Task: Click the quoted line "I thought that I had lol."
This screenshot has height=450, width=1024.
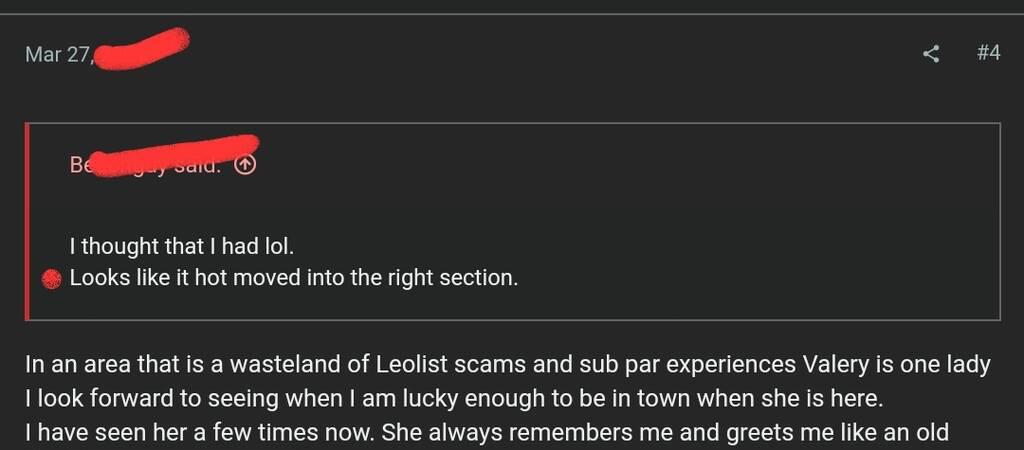Action: point(182,246)
